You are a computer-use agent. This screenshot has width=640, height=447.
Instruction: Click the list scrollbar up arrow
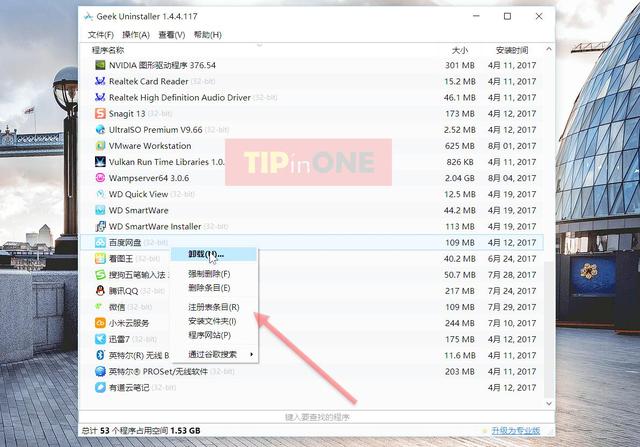click(549, 49)
